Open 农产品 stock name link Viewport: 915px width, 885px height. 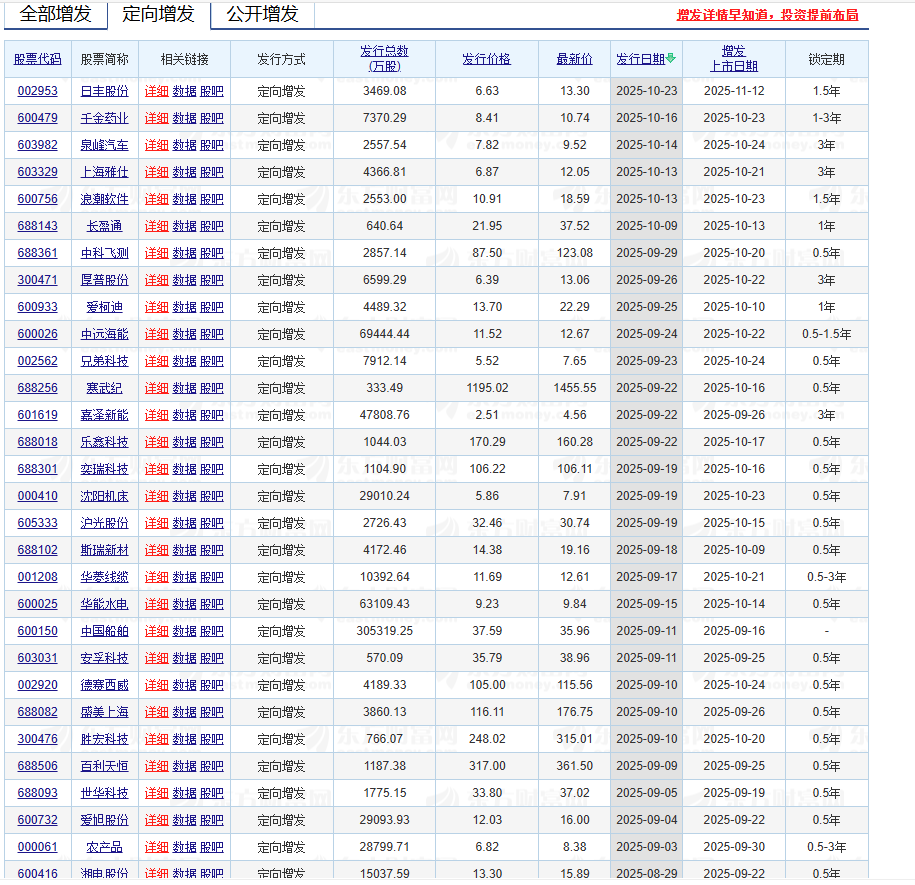(104, 847)
